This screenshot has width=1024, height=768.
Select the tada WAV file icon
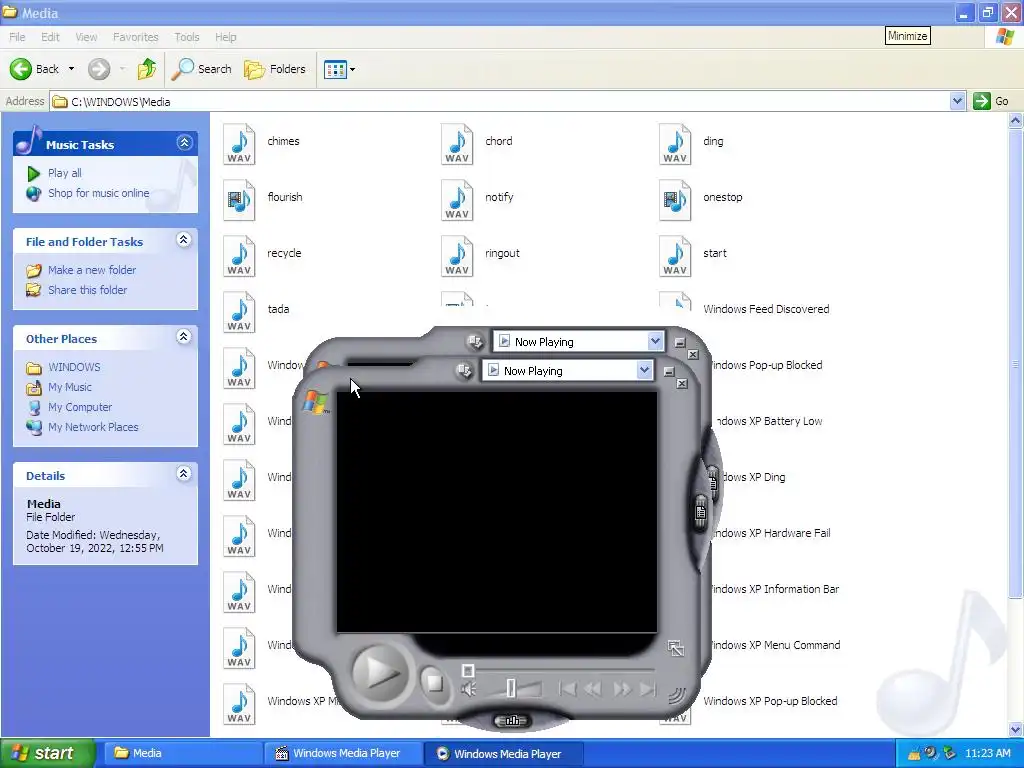coord(239,312)
